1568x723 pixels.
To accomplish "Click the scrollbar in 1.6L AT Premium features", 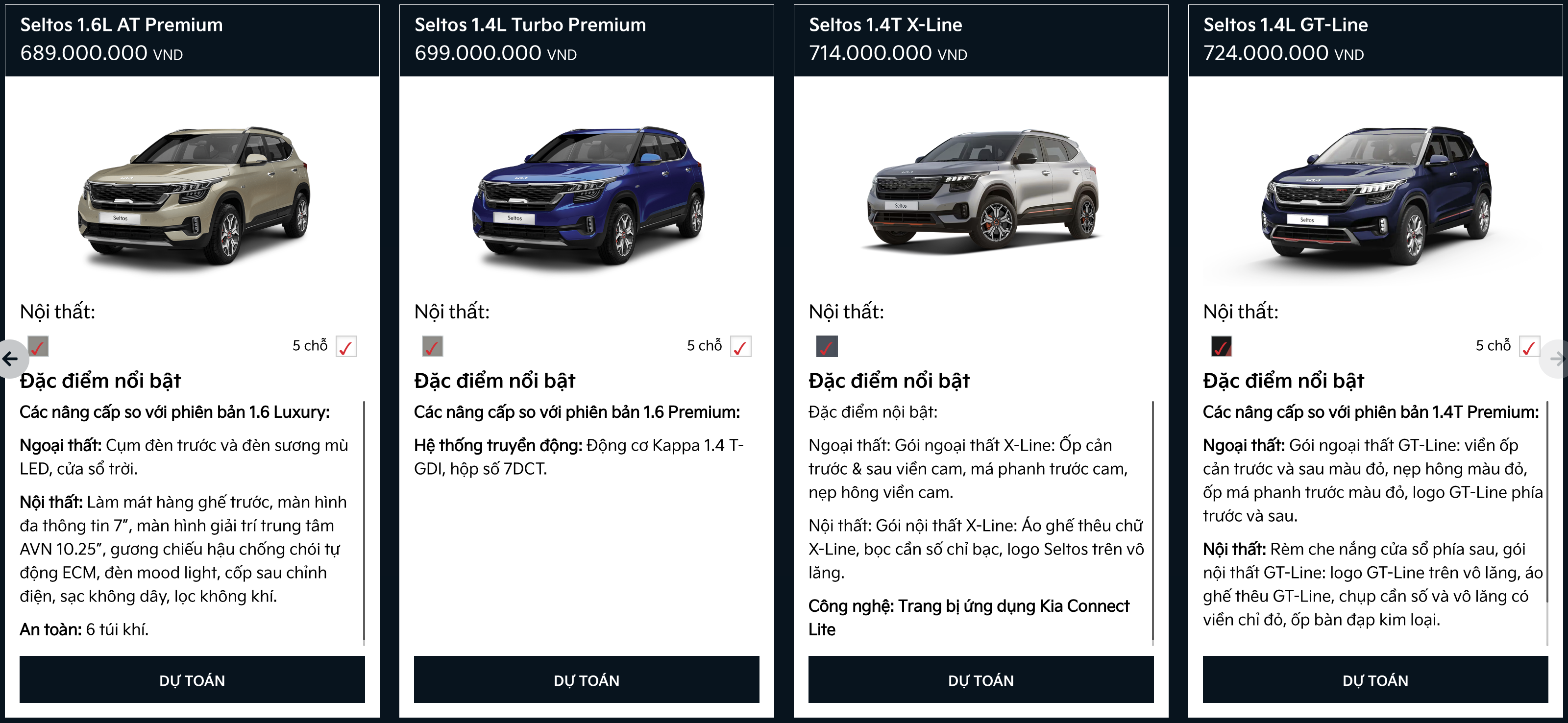I will click(x=364, y=522).
